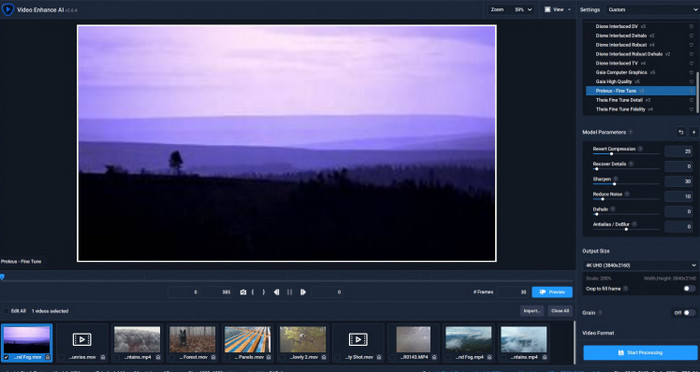Open help for Model Parameters
Screen dimensions: 700x372
630,132
